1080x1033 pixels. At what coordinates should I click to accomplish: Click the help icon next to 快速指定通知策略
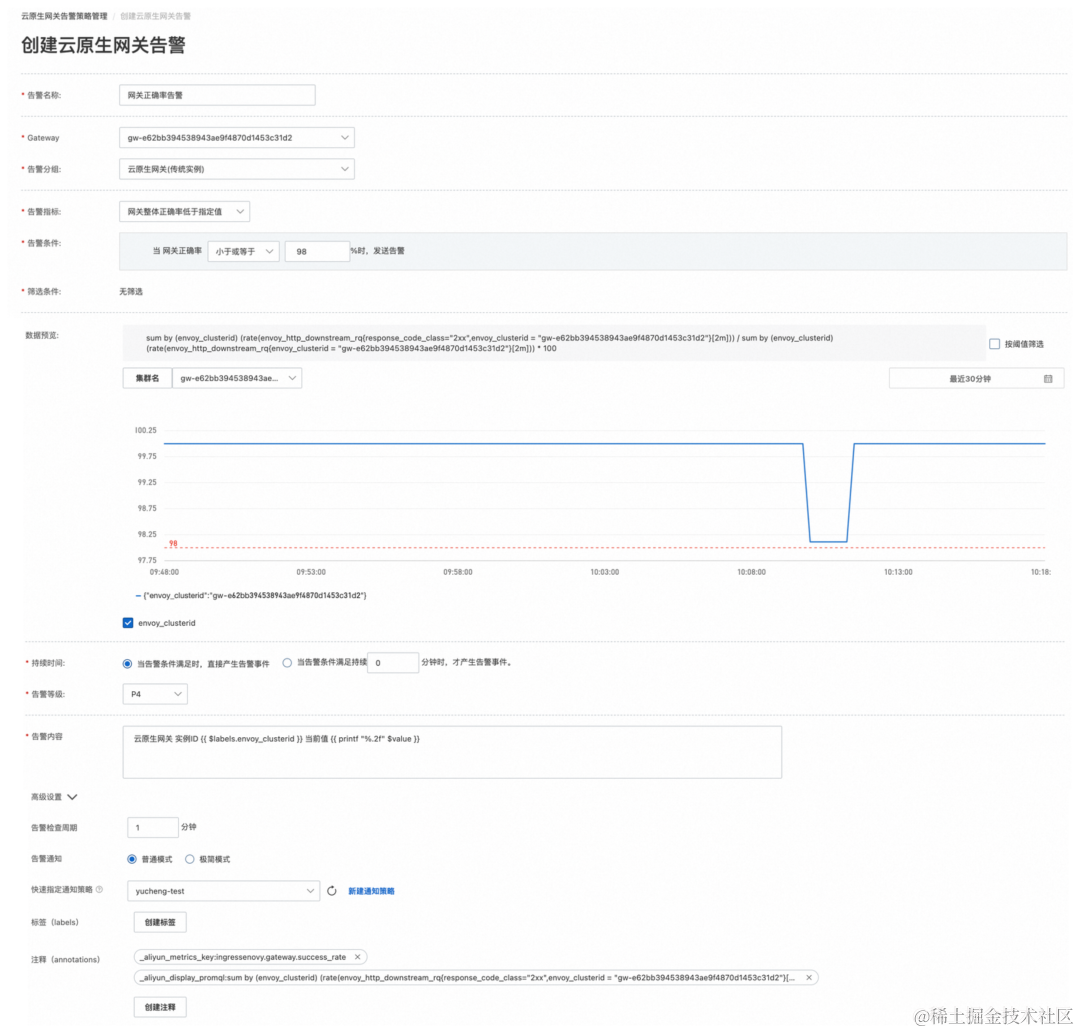(x=99, y=890)
